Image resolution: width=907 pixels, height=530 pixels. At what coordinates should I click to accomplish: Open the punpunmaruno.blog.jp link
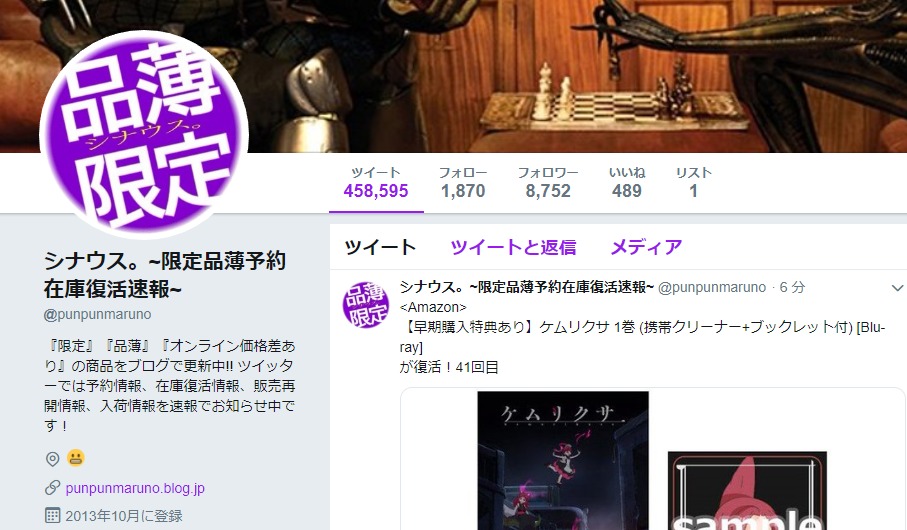(x=135, y=488)
